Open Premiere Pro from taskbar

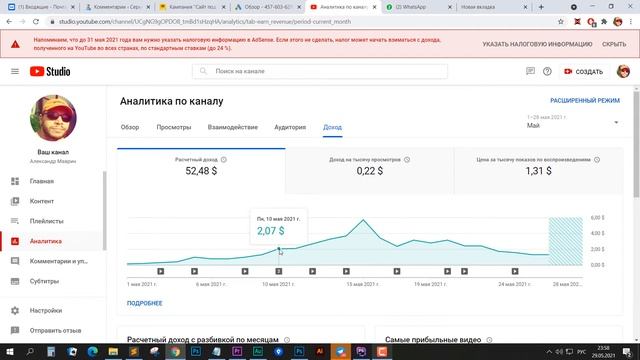tap(237, 351)
